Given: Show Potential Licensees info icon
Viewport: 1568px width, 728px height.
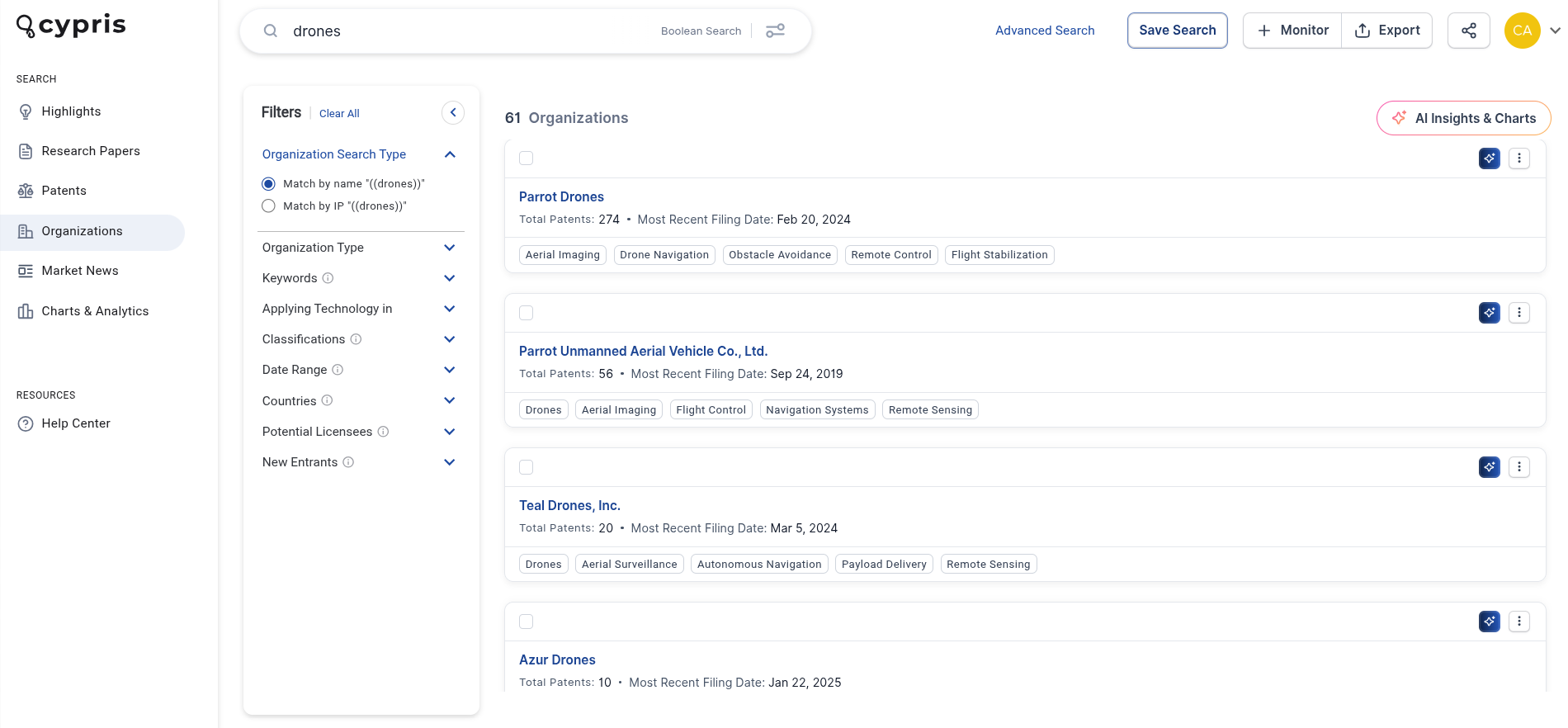Looking at the screenshot, I should click(383, 432).
